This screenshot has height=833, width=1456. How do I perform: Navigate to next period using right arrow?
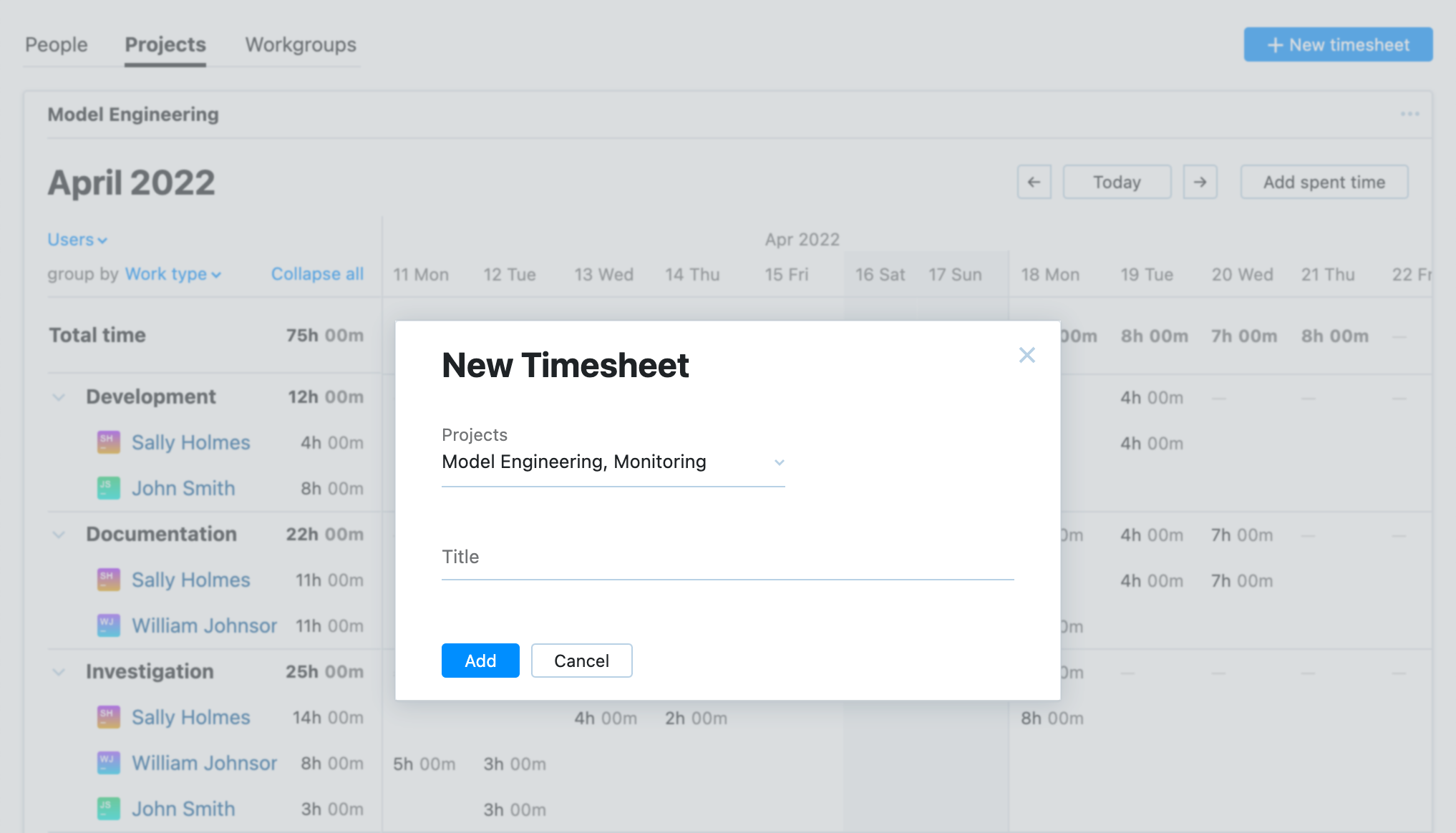tap(1200, 182)
